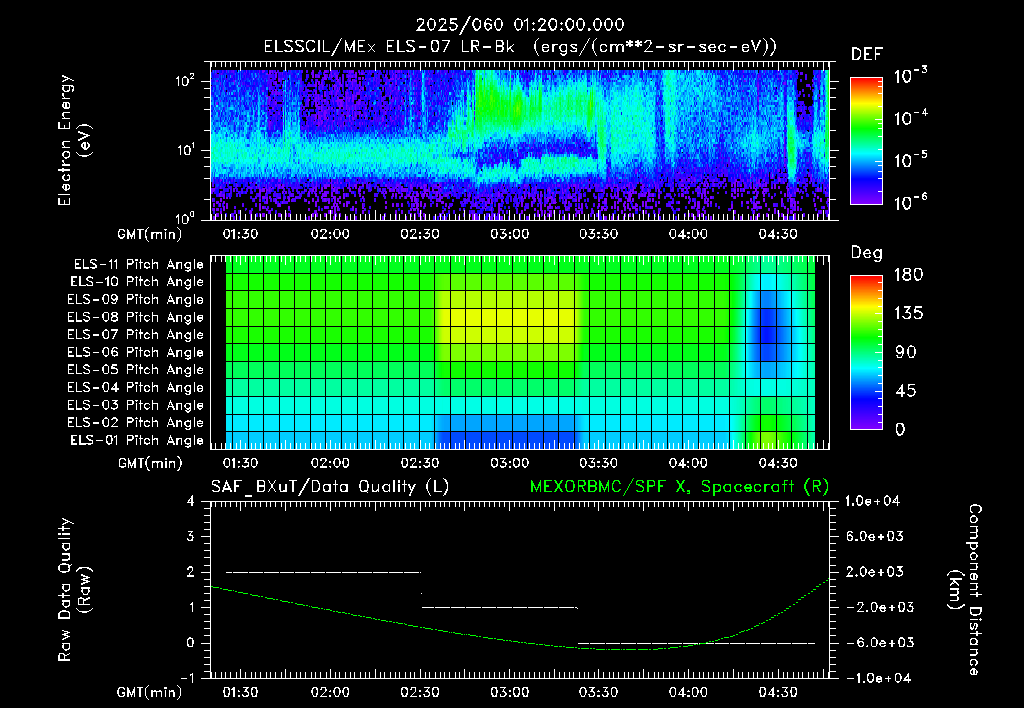Click the green MEXORBMC/SPF X, Spacecraft (R) label
Image resolution: width=1024 pixels, height=708 pixels.
pyautogui.click(x=679, y=487)
